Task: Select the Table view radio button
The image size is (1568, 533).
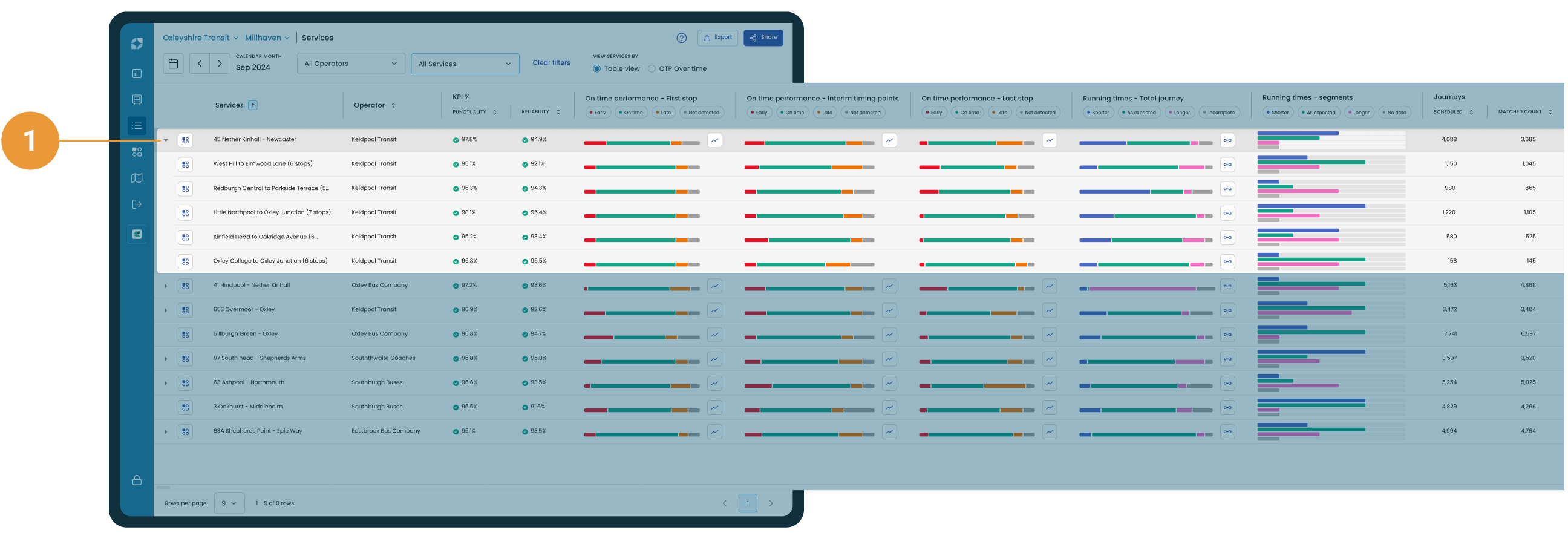Action: click(596, 69)
